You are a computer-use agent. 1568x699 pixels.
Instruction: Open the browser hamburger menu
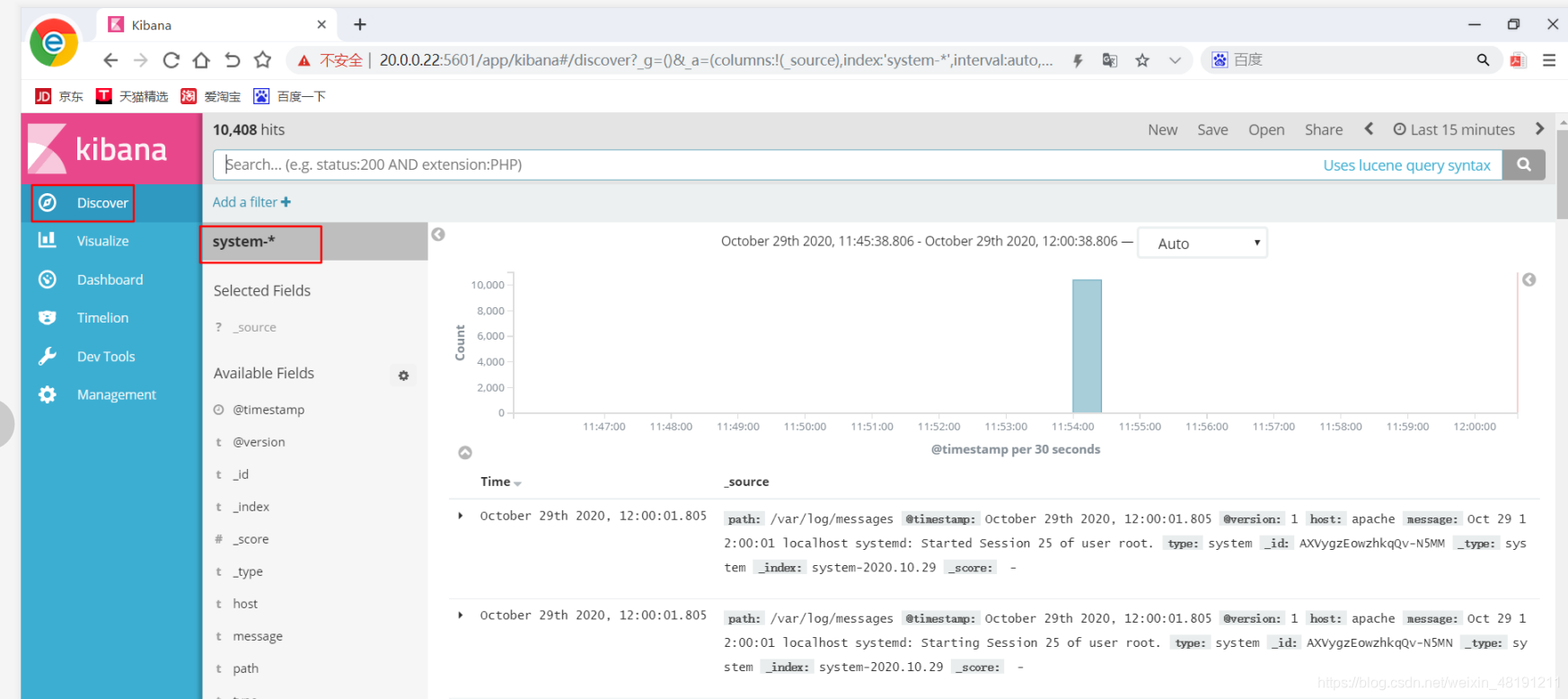click(x=1549, y=60)
